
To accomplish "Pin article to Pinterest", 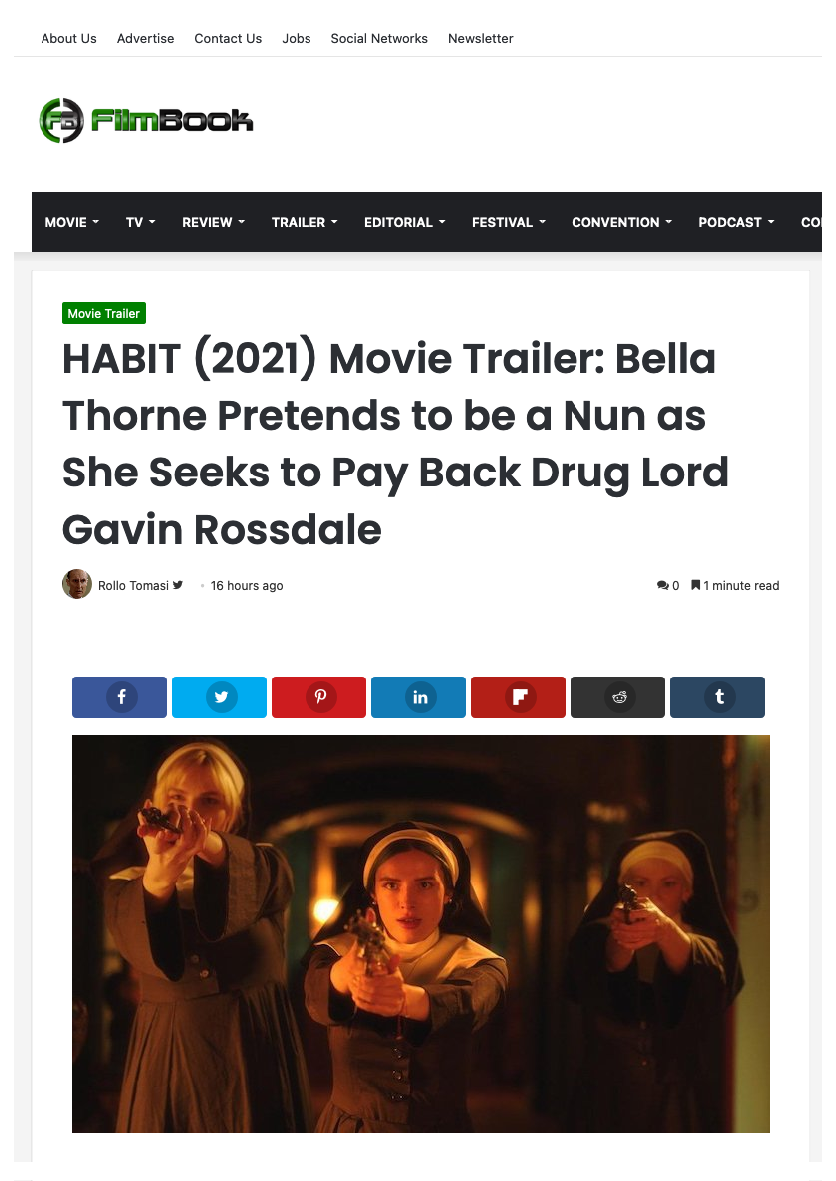I will pyautogui.click(x=319, y=697).
